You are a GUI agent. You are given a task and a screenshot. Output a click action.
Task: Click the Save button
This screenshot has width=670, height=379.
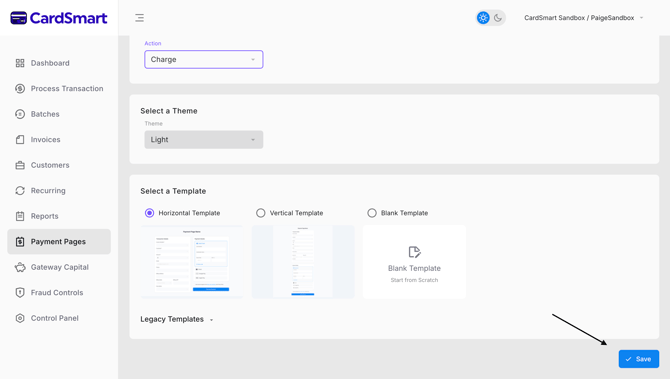coord(639,359)
